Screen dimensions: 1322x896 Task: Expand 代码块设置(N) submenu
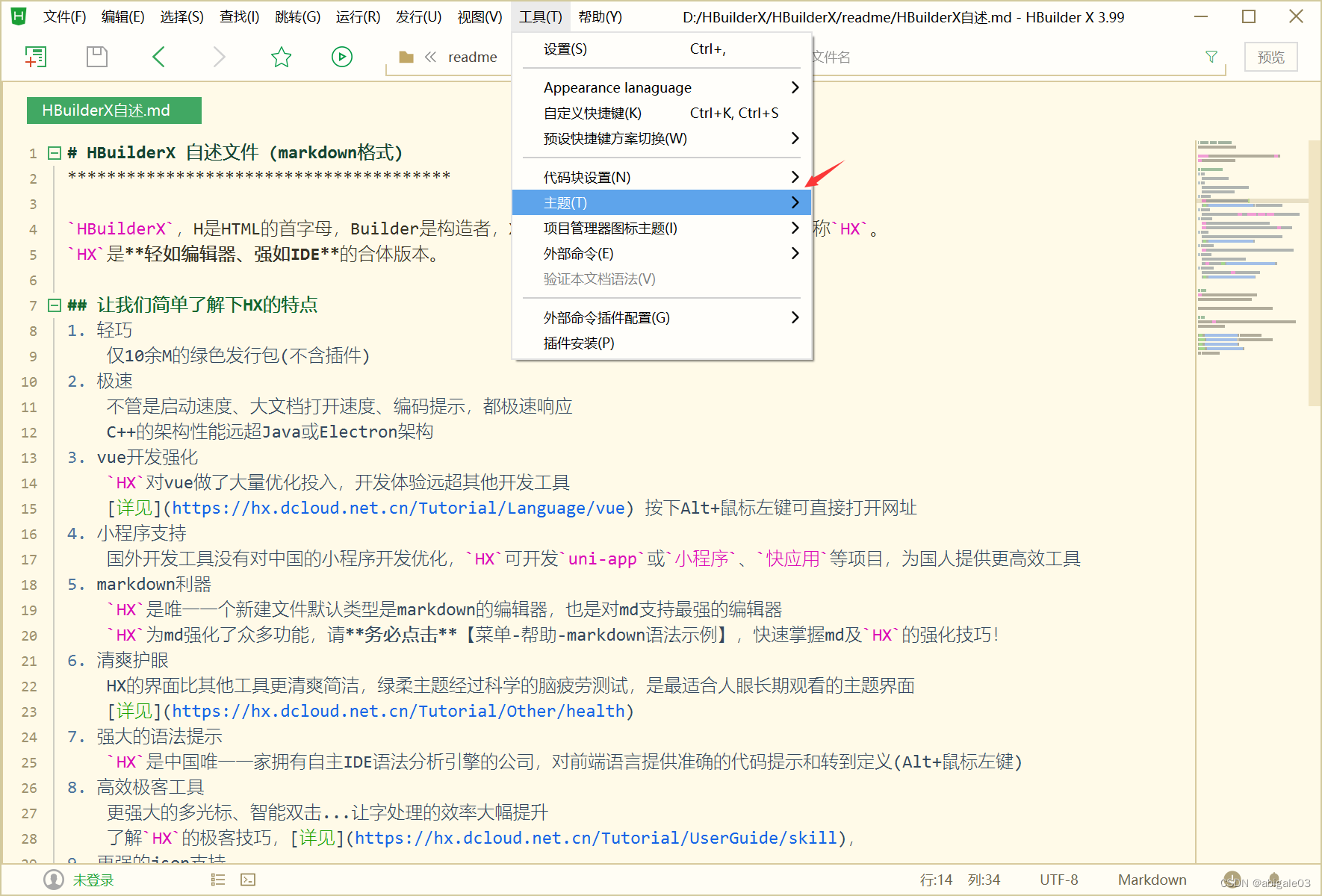coord(662,177)
